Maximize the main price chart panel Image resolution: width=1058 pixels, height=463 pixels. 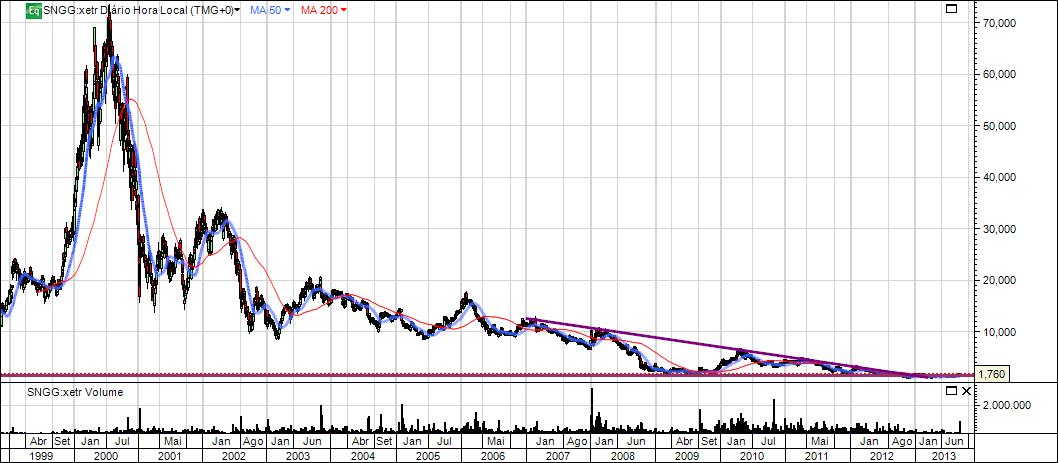point(952,9)
